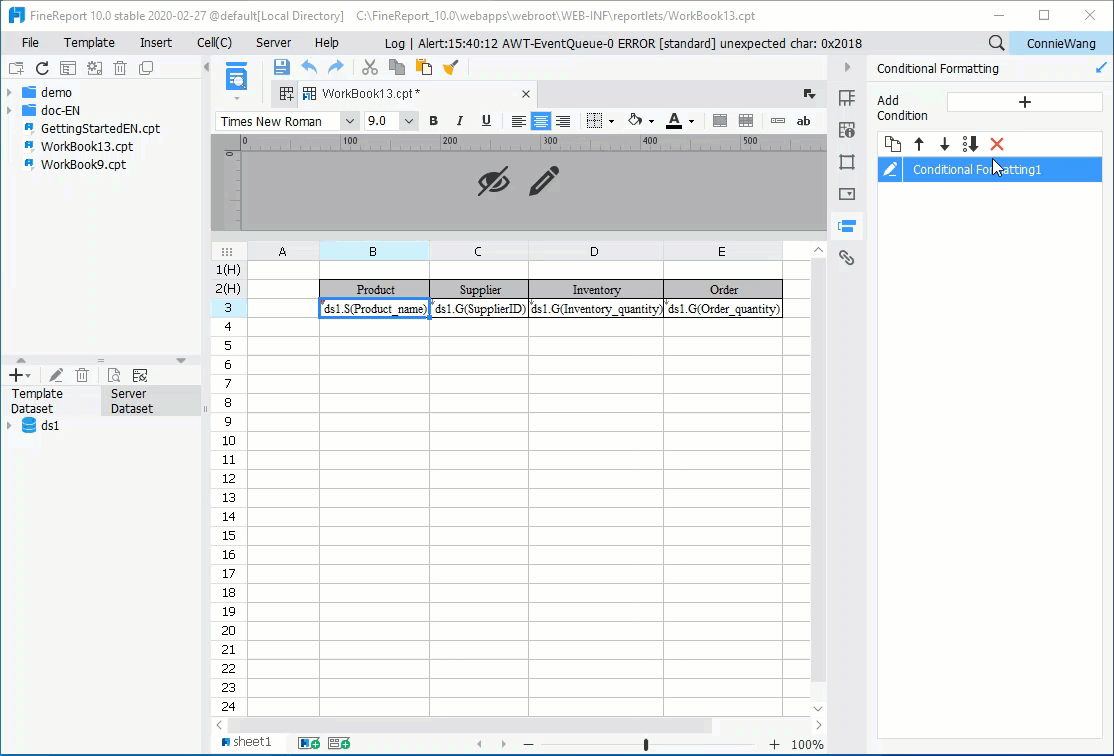
Task: Switch to the Server Dataset tab
Action: [x=129, y=400]
